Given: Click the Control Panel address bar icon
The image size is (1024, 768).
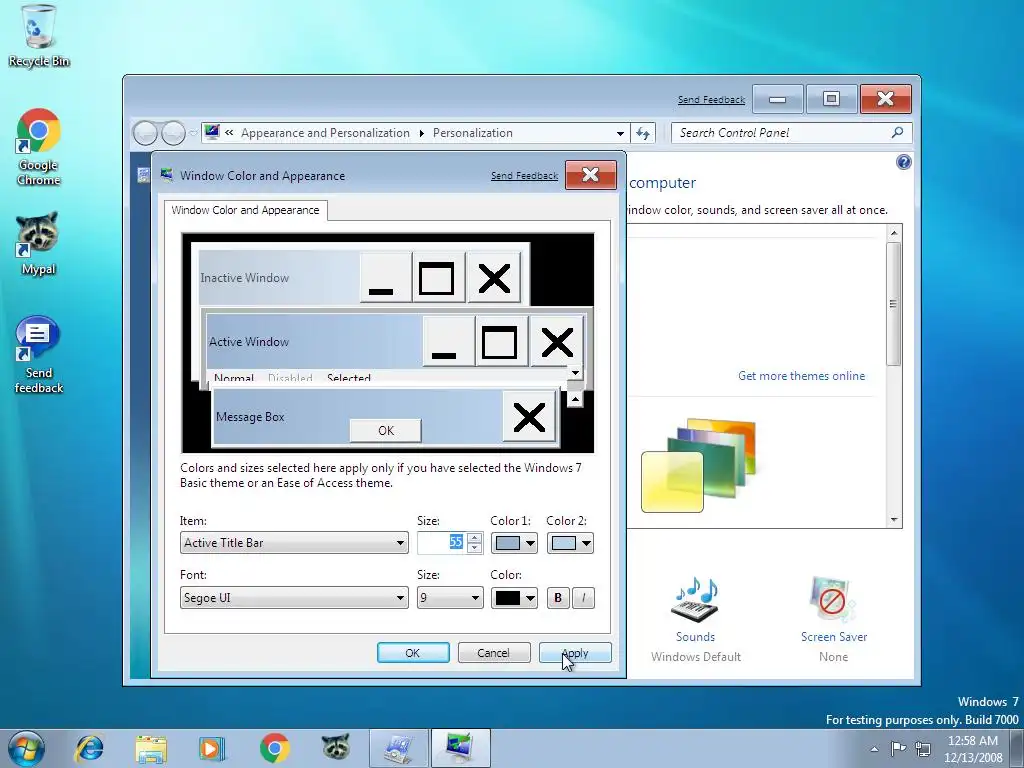Looking at the screenshot, I should point(212,133).
